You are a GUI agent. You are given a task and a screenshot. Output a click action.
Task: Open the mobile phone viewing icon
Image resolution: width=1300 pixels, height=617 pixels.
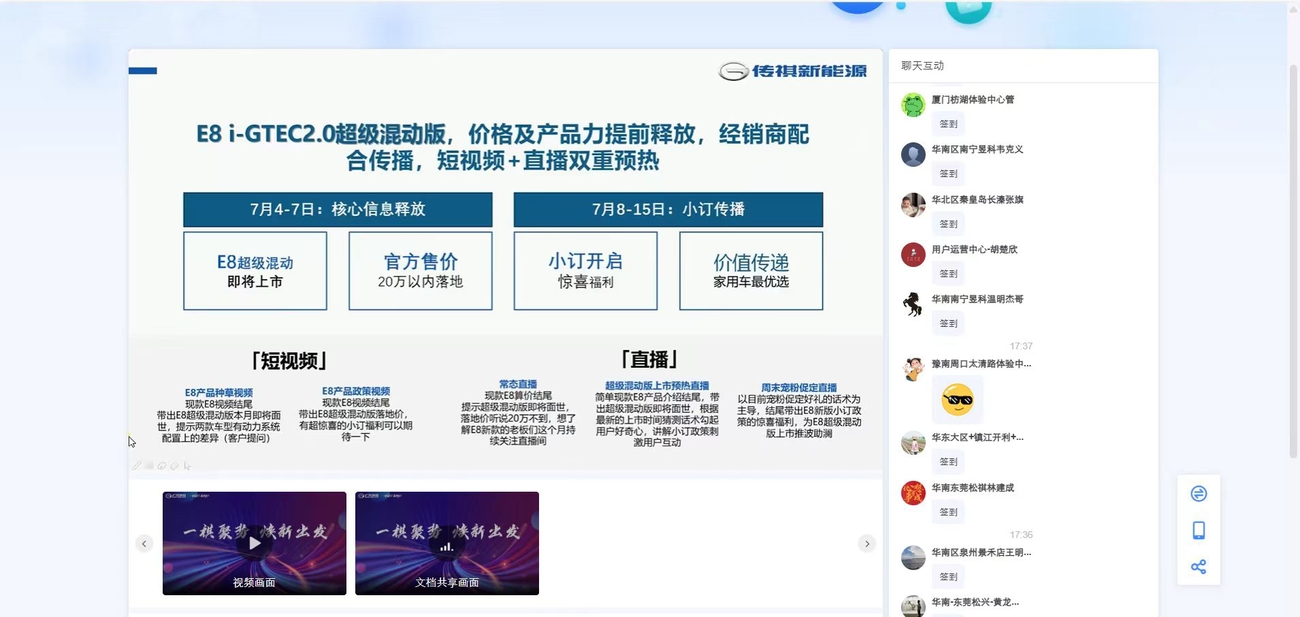click(x=1198, y=530)
